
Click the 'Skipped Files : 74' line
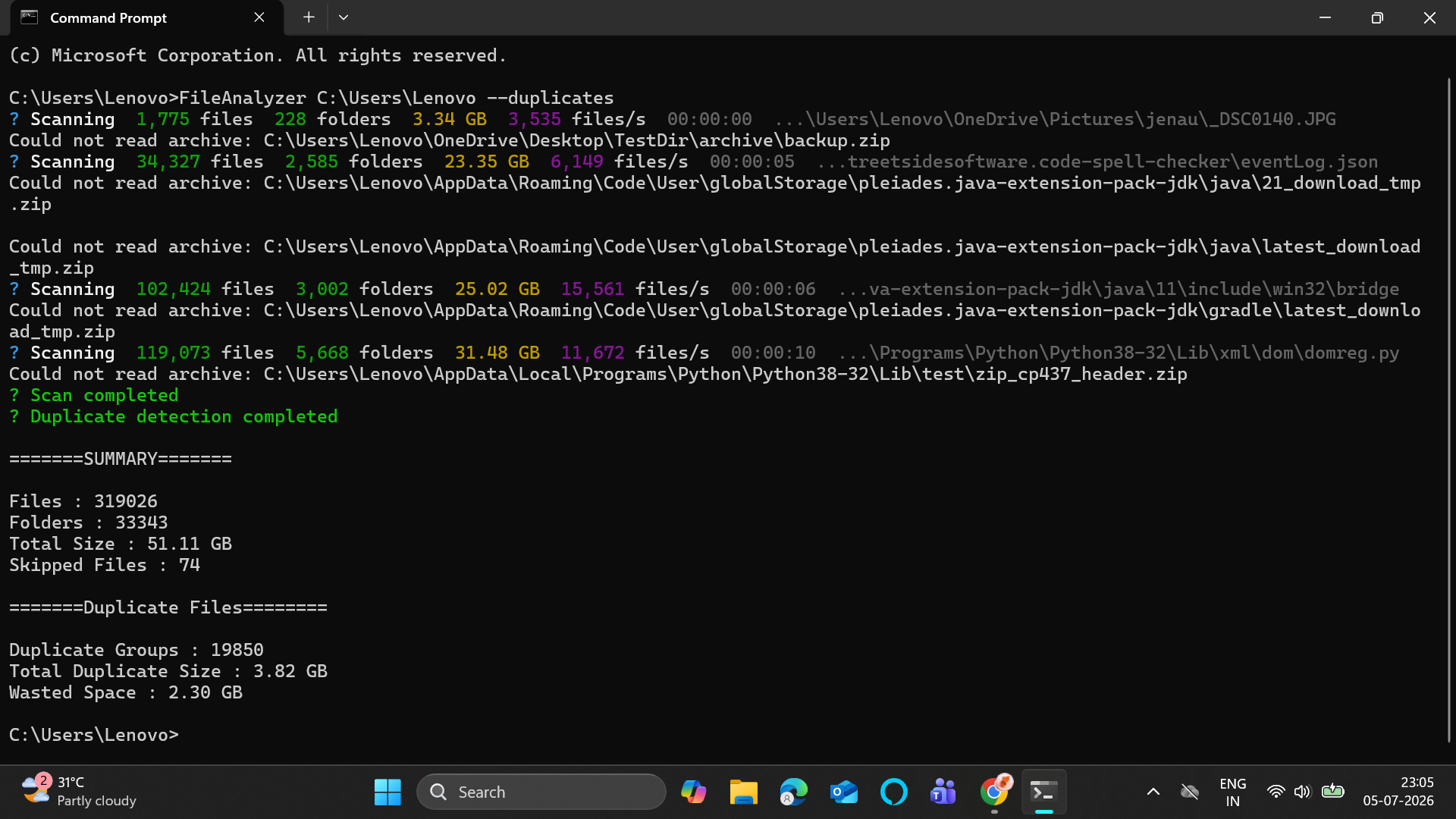pos(105,565)
